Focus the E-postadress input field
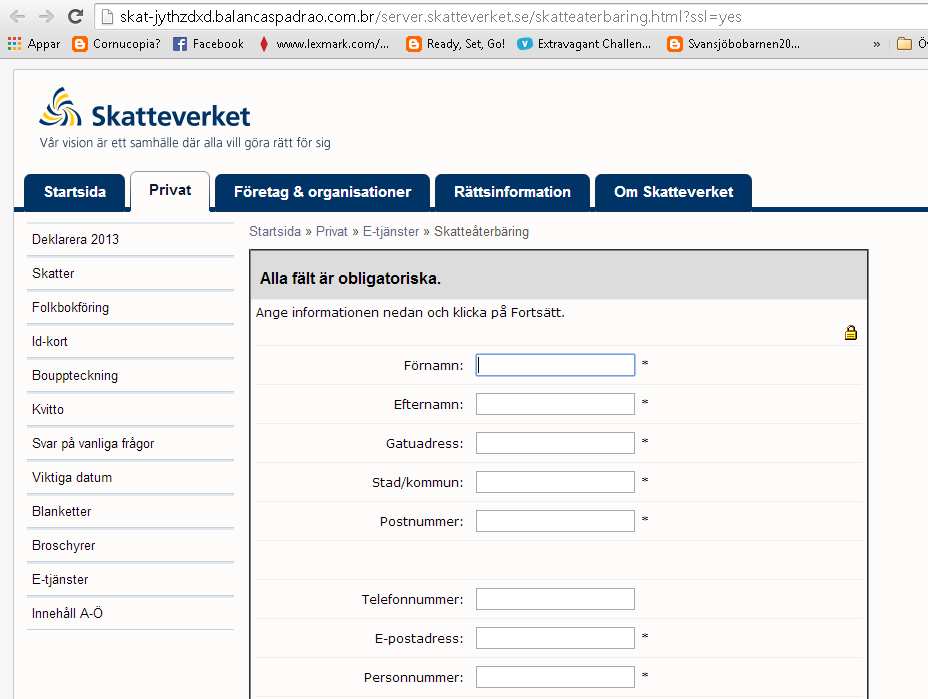 pos(555,638)
